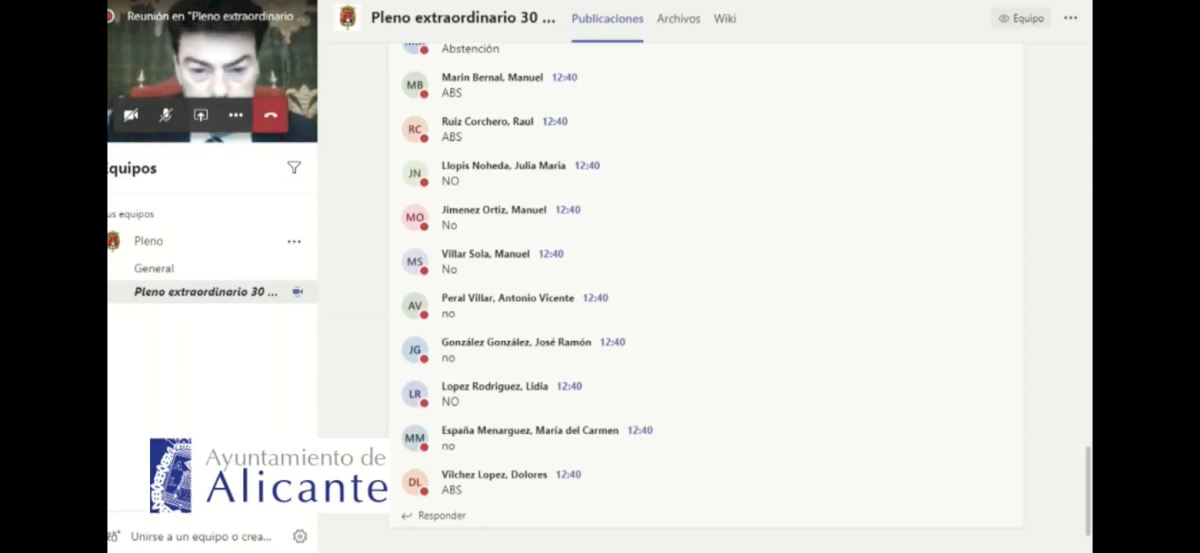Toggle the camera in the meeting controls

click(x=131, y=115)
